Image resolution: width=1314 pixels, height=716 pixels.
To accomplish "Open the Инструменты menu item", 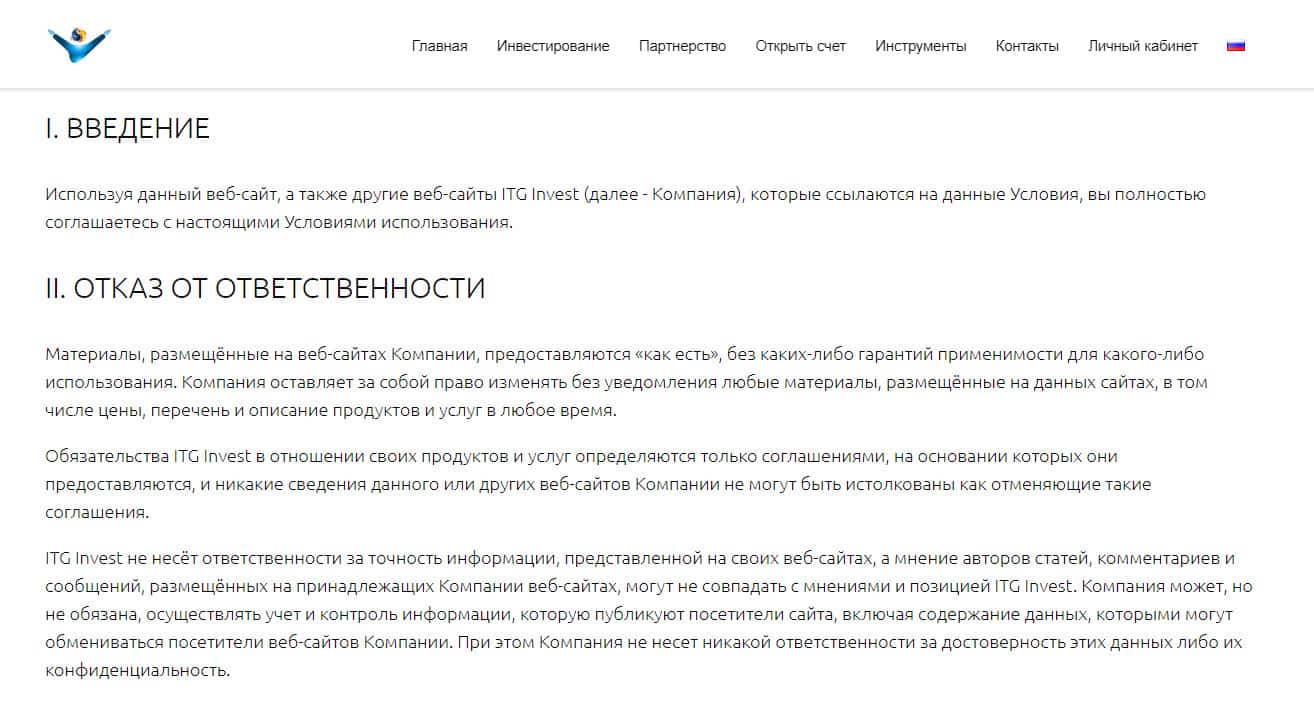I will pyautogui.click(x=920, y=46).
